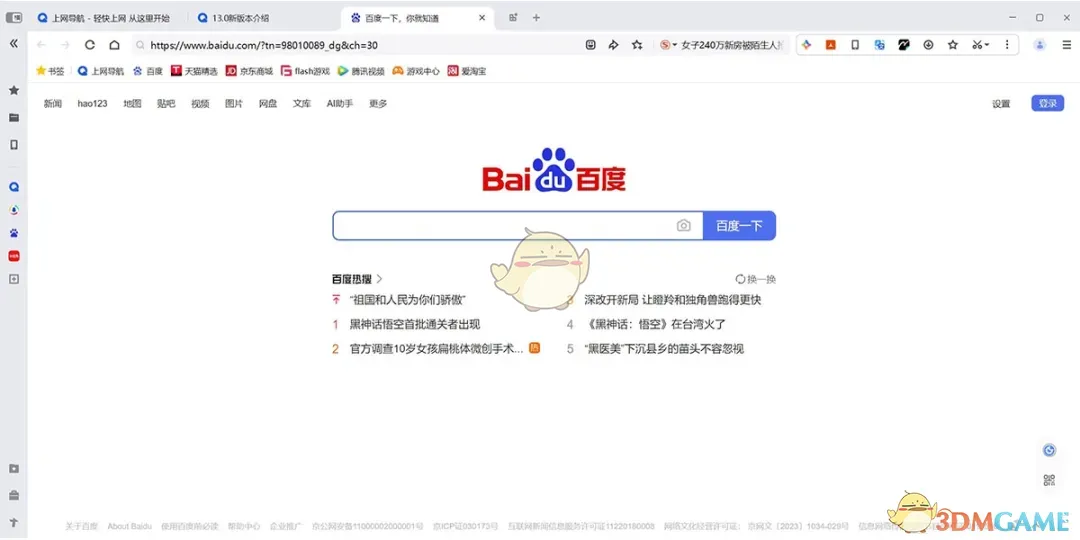Open sidebar mobile phone icon
The height and width of the screenshot is (540, 1080).
tap(13, 145)
